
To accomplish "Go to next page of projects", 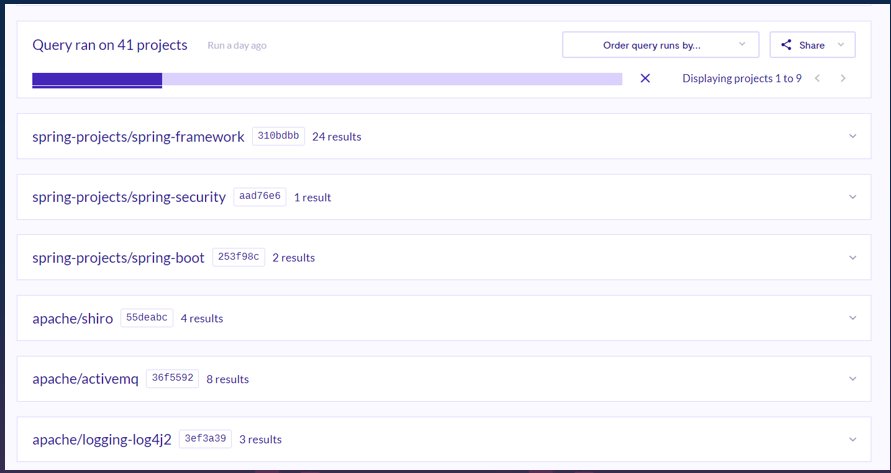I will [x=843, y=78].
